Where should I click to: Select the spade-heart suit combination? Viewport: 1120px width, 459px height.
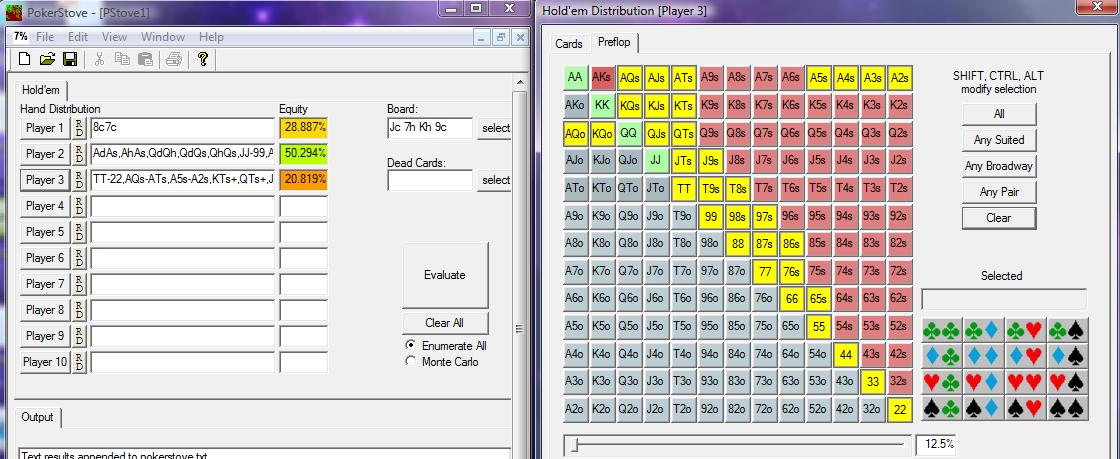point(1026,408)
